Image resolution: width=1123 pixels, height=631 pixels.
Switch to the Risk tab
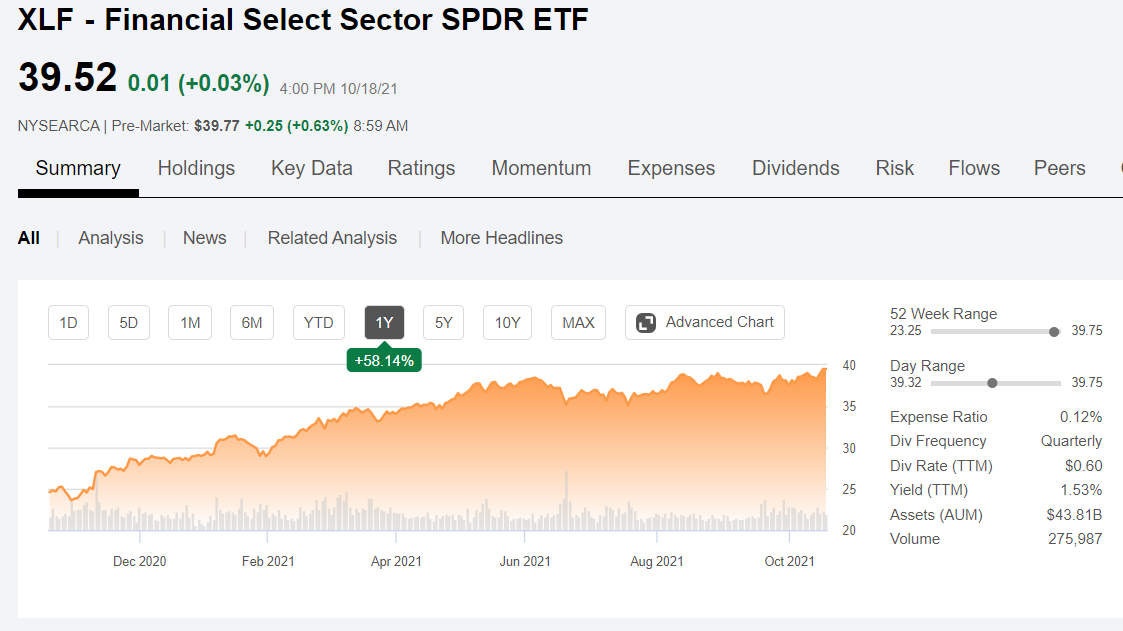pos(895,168)
